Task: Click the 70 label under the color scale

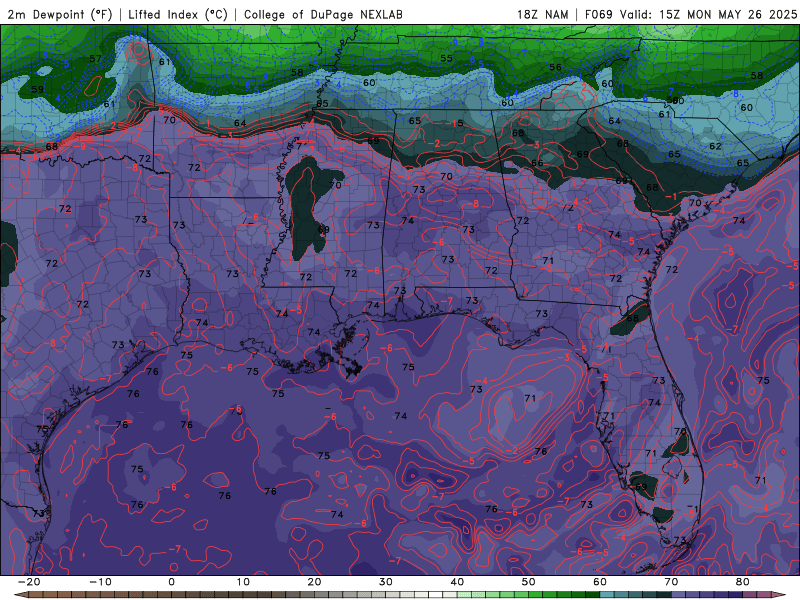Action: point(671,582)
